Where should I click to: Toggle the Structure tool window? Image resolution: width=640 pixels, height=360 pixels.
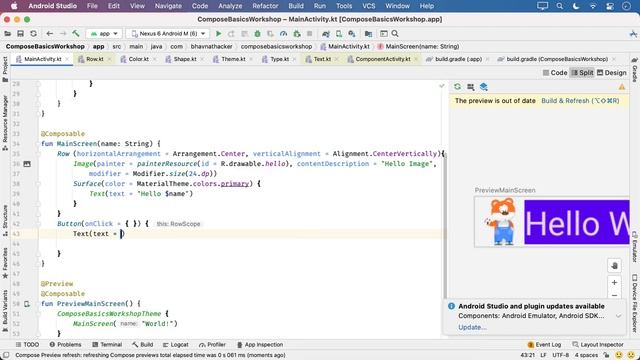coord(5,221)
